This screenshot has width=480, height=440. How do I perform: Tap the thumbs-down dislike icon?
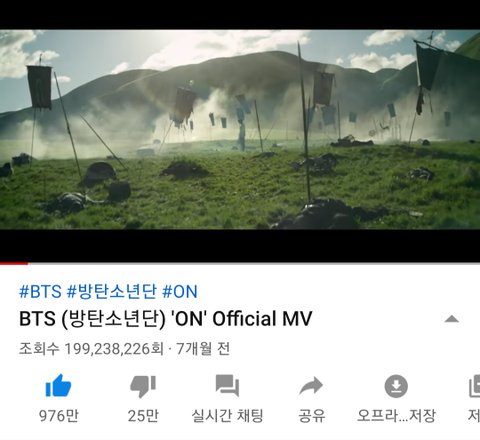[143, 387]
